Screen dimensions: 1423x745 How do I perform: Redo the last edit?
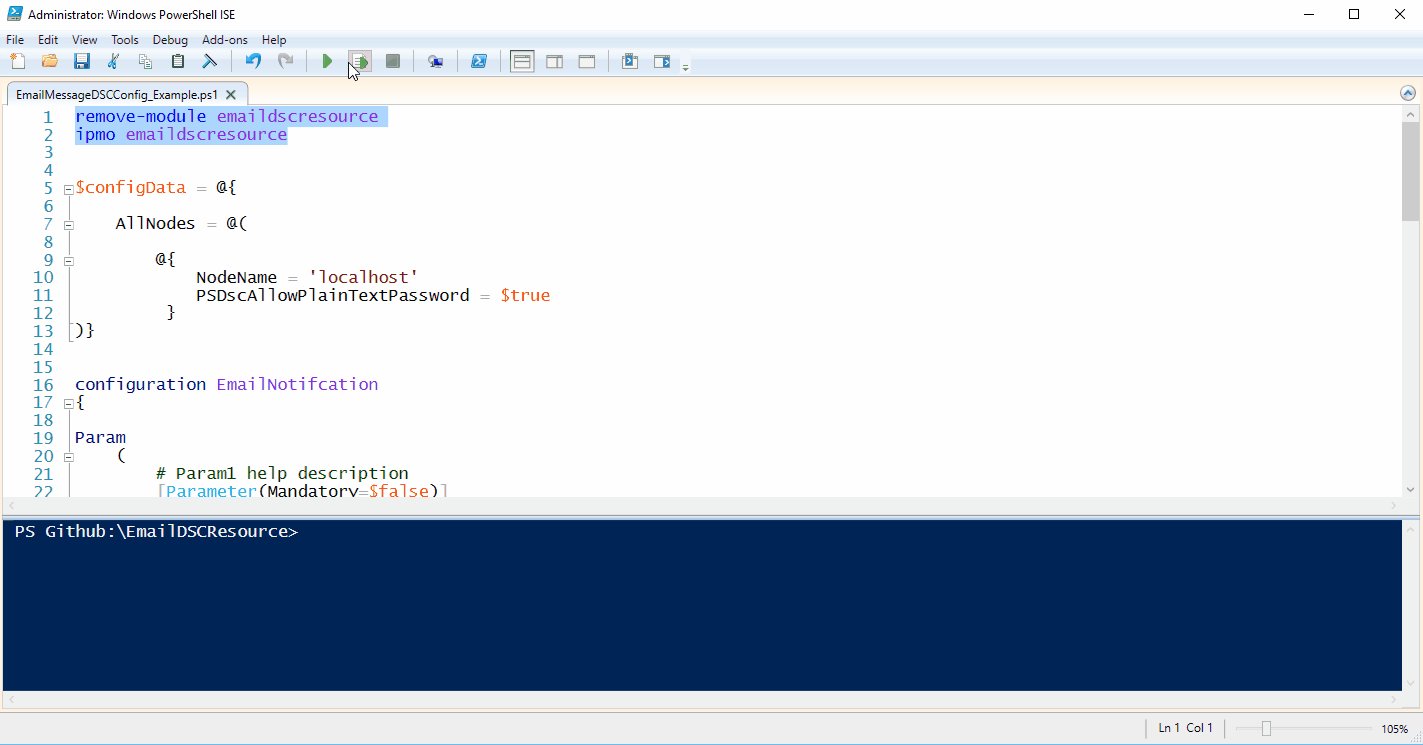tap(285, 62)
